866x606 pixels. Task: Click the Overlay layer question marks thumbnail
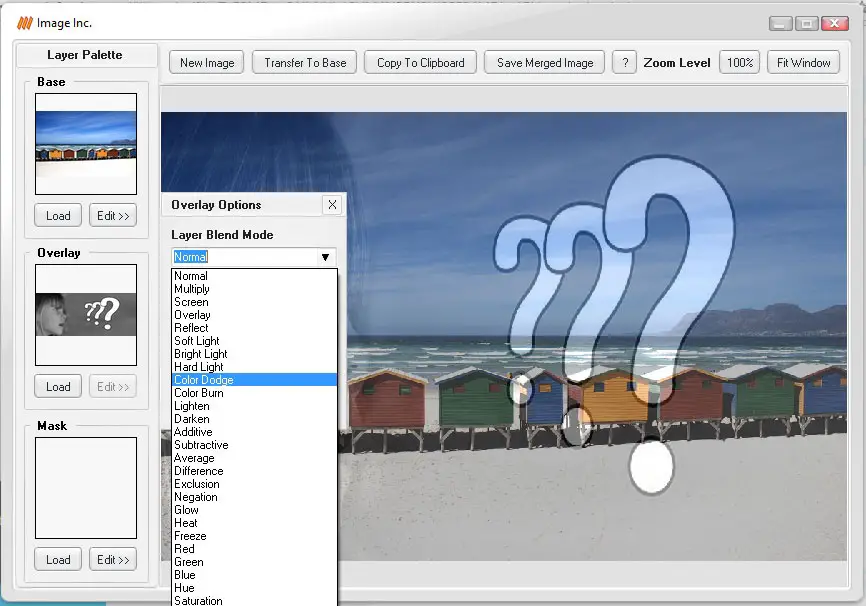pyautogui.click(x=86, y=315)
